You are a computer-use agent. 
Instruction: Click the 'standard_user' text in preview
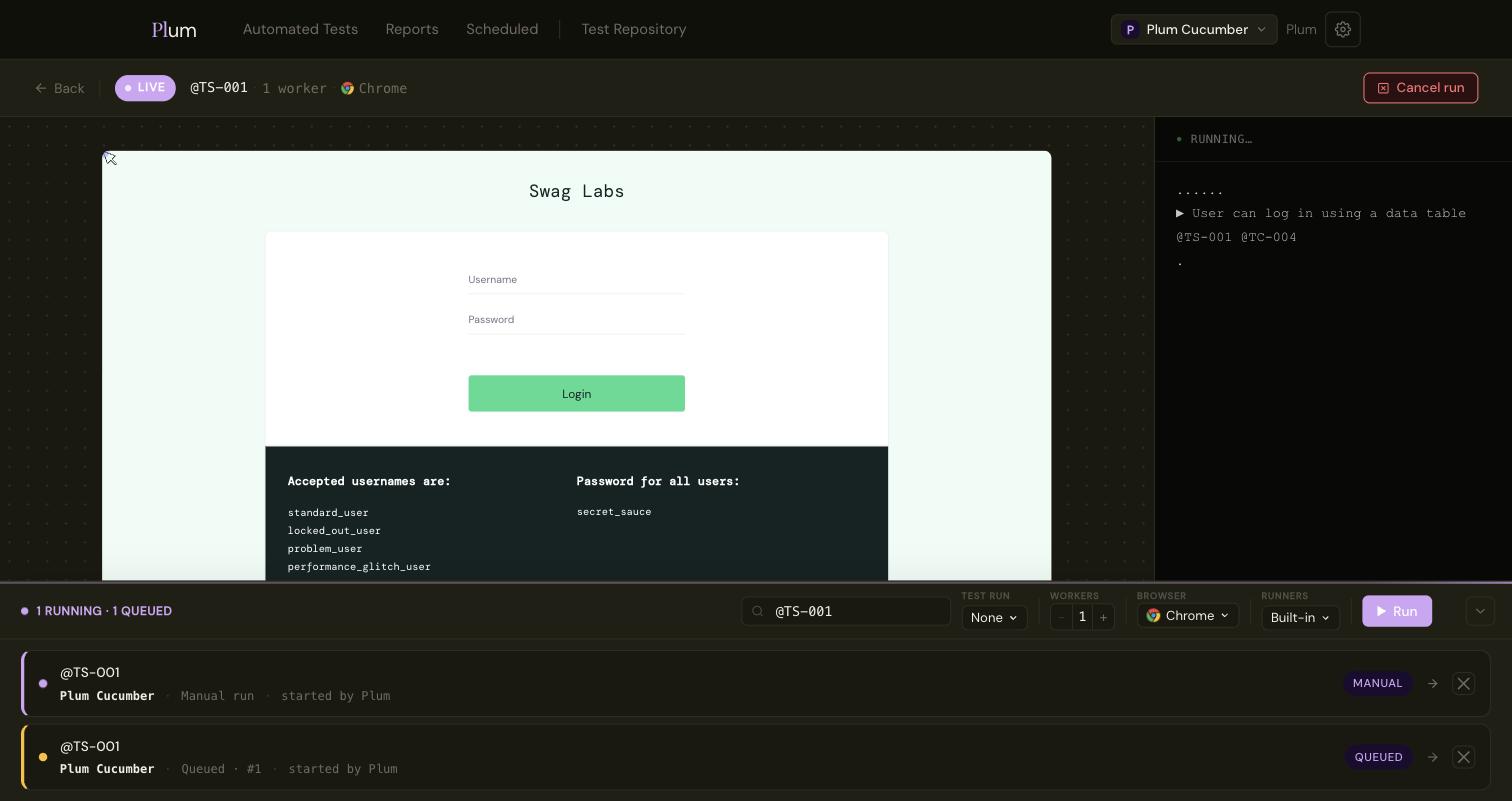click(x=328, y=513)
